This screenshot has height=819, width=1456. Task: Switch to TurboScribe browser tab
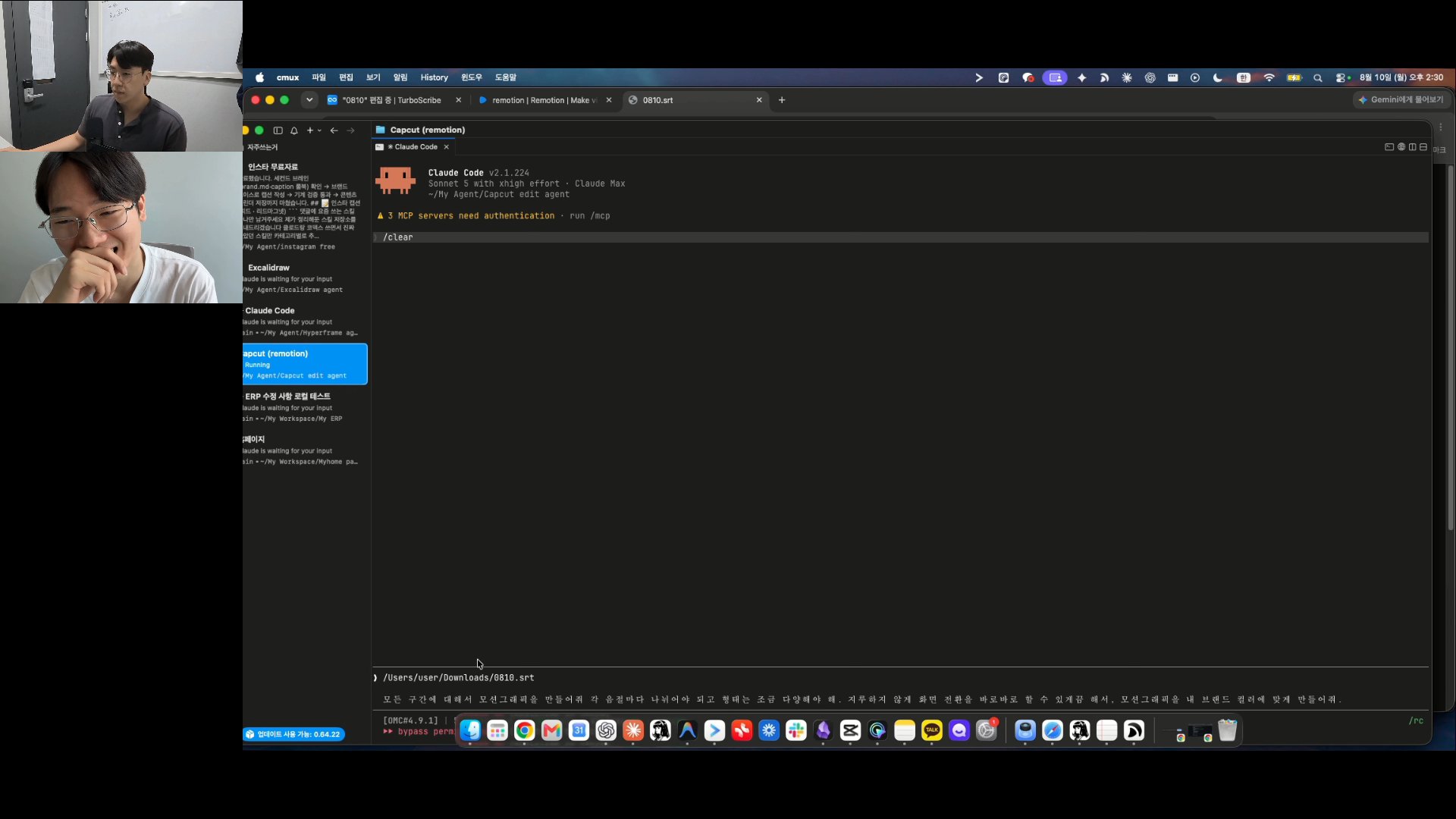(391, 100)
